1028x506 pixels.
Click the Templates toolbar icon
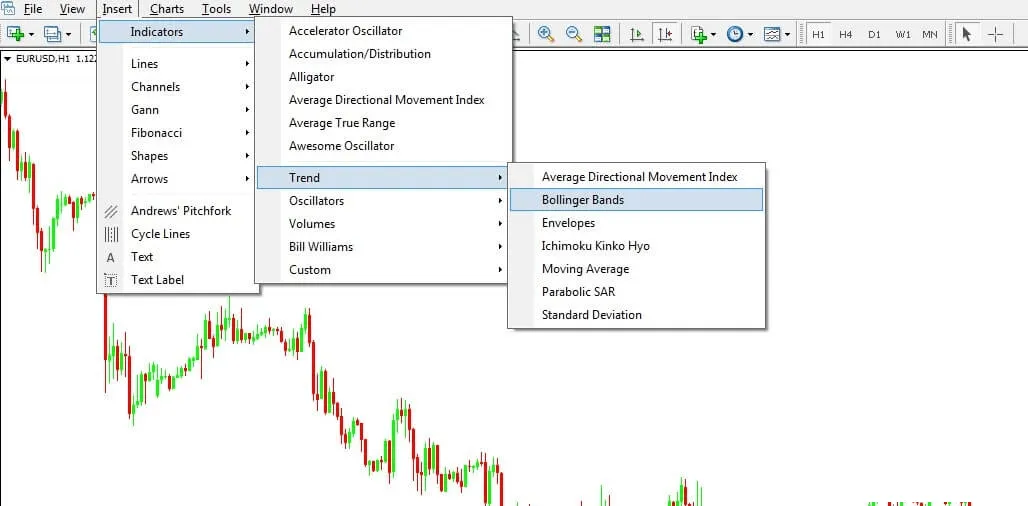pos(772,34)
